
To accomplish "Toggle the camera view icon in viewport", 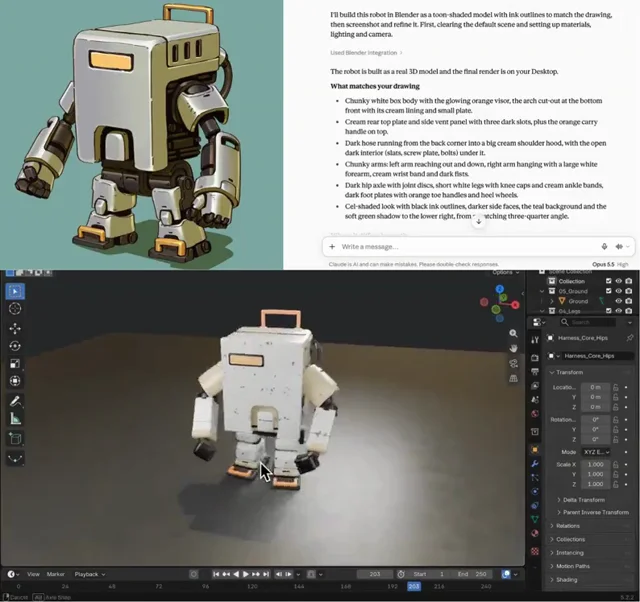I will point(513,363).
